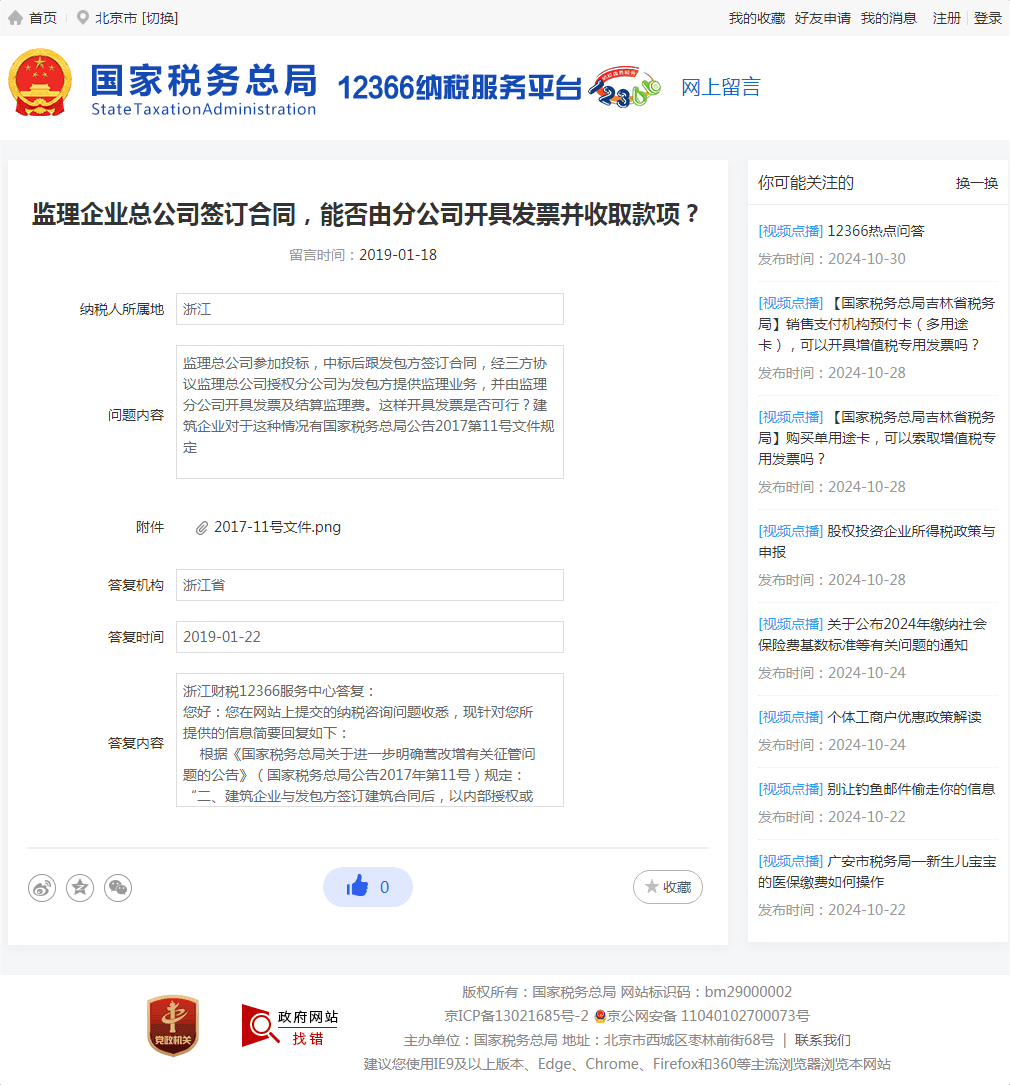The height and width of the screenshot is (1085, 1010).
Task: Open the 政府网站找错 icon
Action: [290, 1026]
